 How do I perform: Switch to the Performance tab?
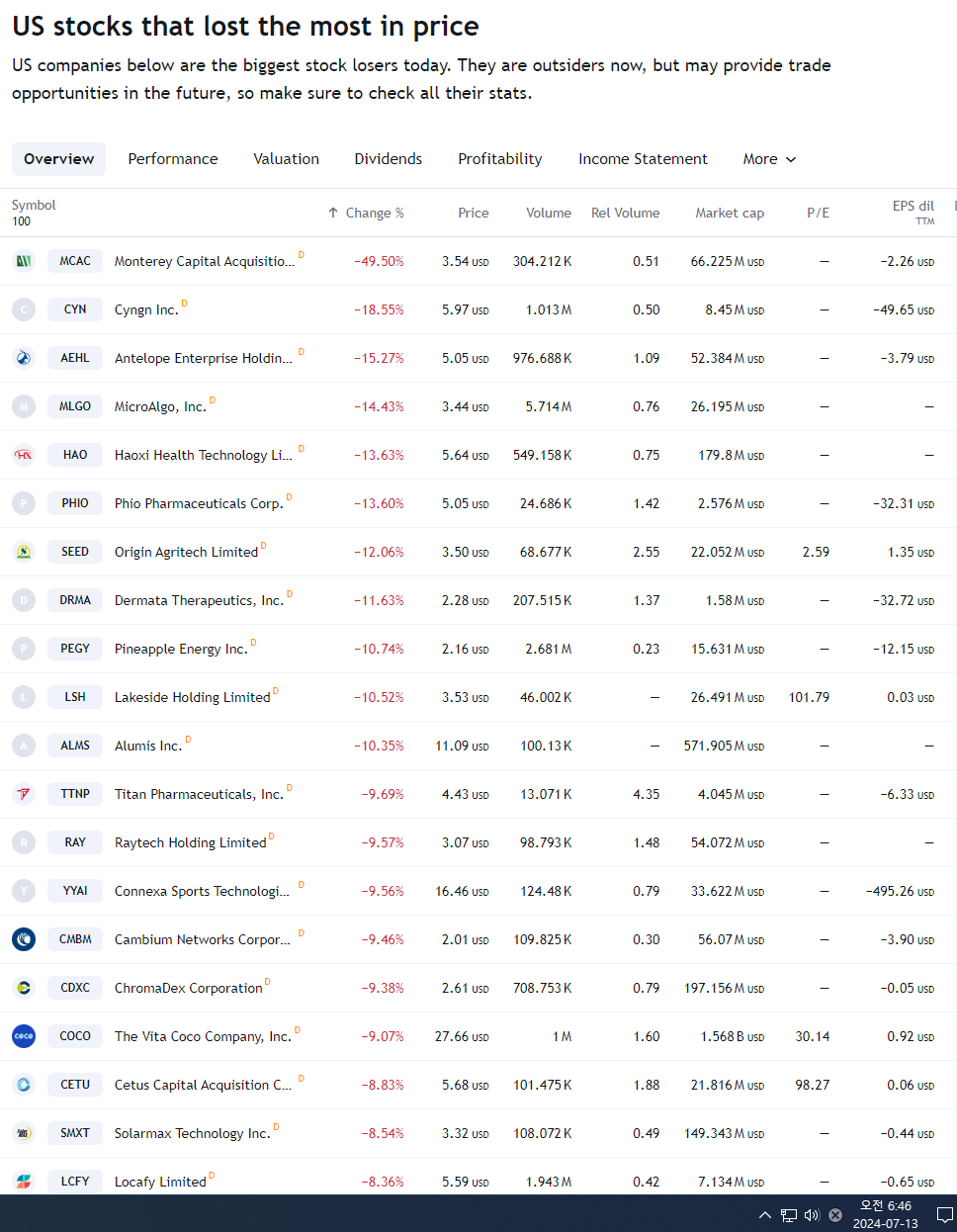(x=173, y=159)
